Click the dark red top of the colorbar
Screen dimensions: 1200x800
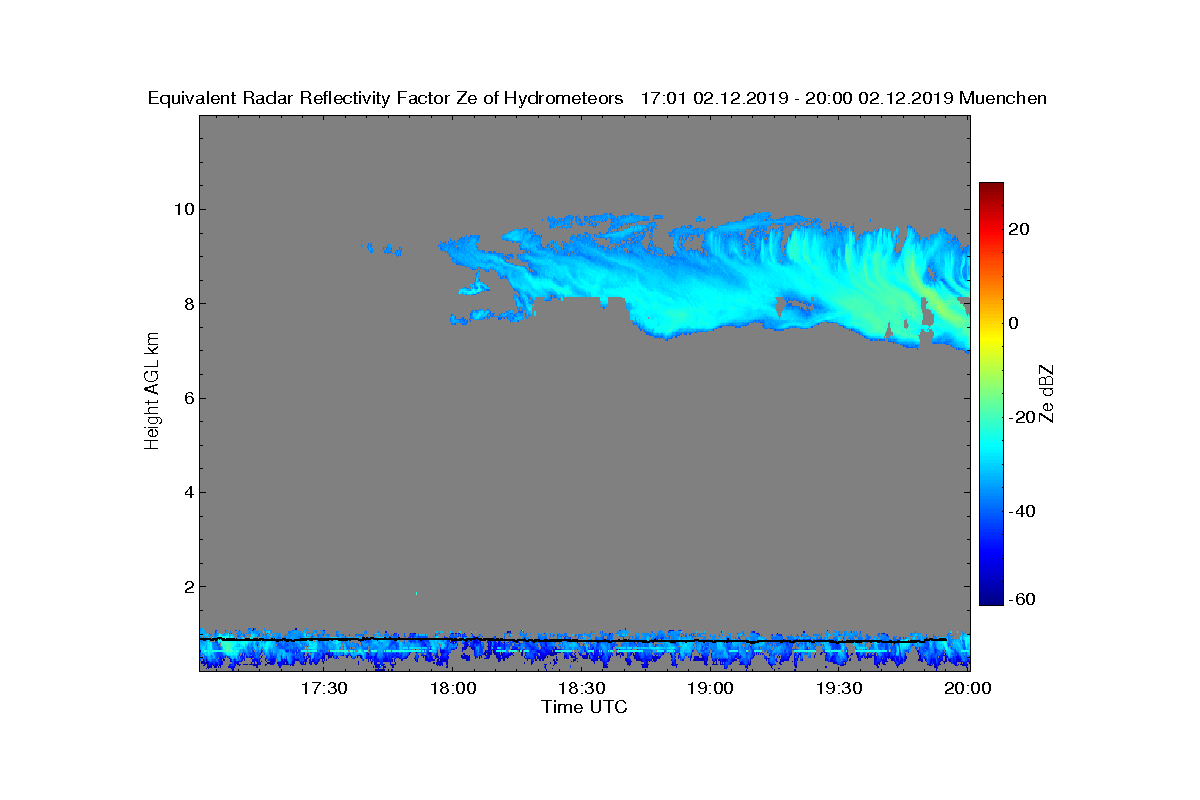pos(991,188)
